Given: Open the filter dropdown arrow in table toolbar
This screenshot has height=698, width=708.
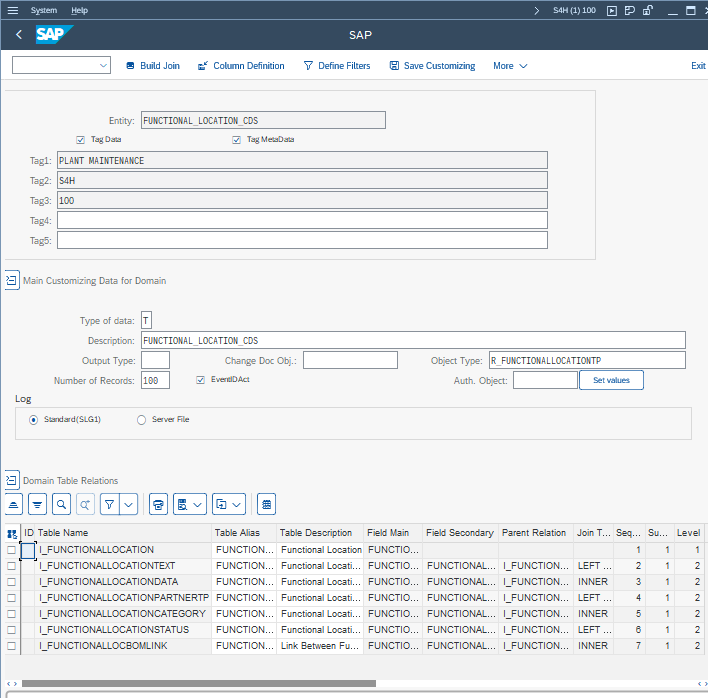Looking at the screenshot, I should [x=128, y=504].
